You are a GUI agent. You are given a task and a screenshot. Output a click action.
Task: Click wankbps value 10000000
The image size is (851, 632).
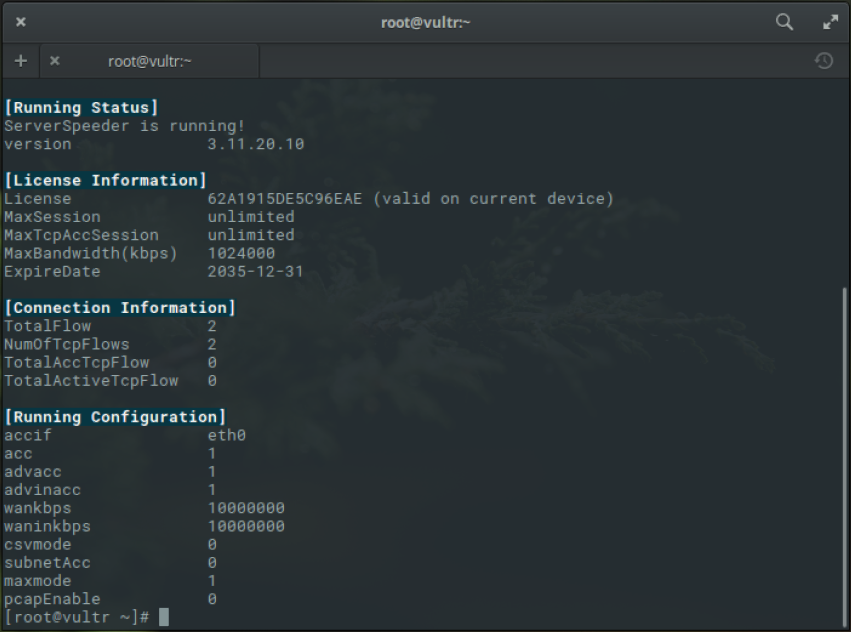(x=246, y=508)
